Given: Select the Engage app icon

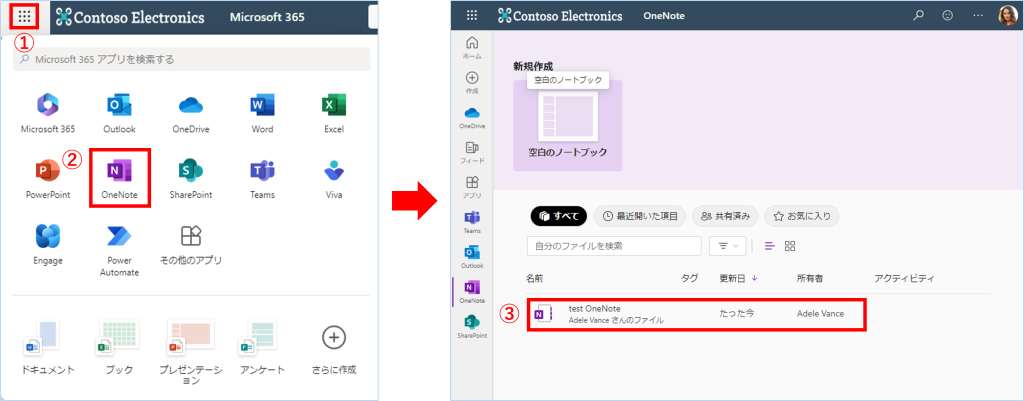Looking at the screenshot, I should [48, 238].
